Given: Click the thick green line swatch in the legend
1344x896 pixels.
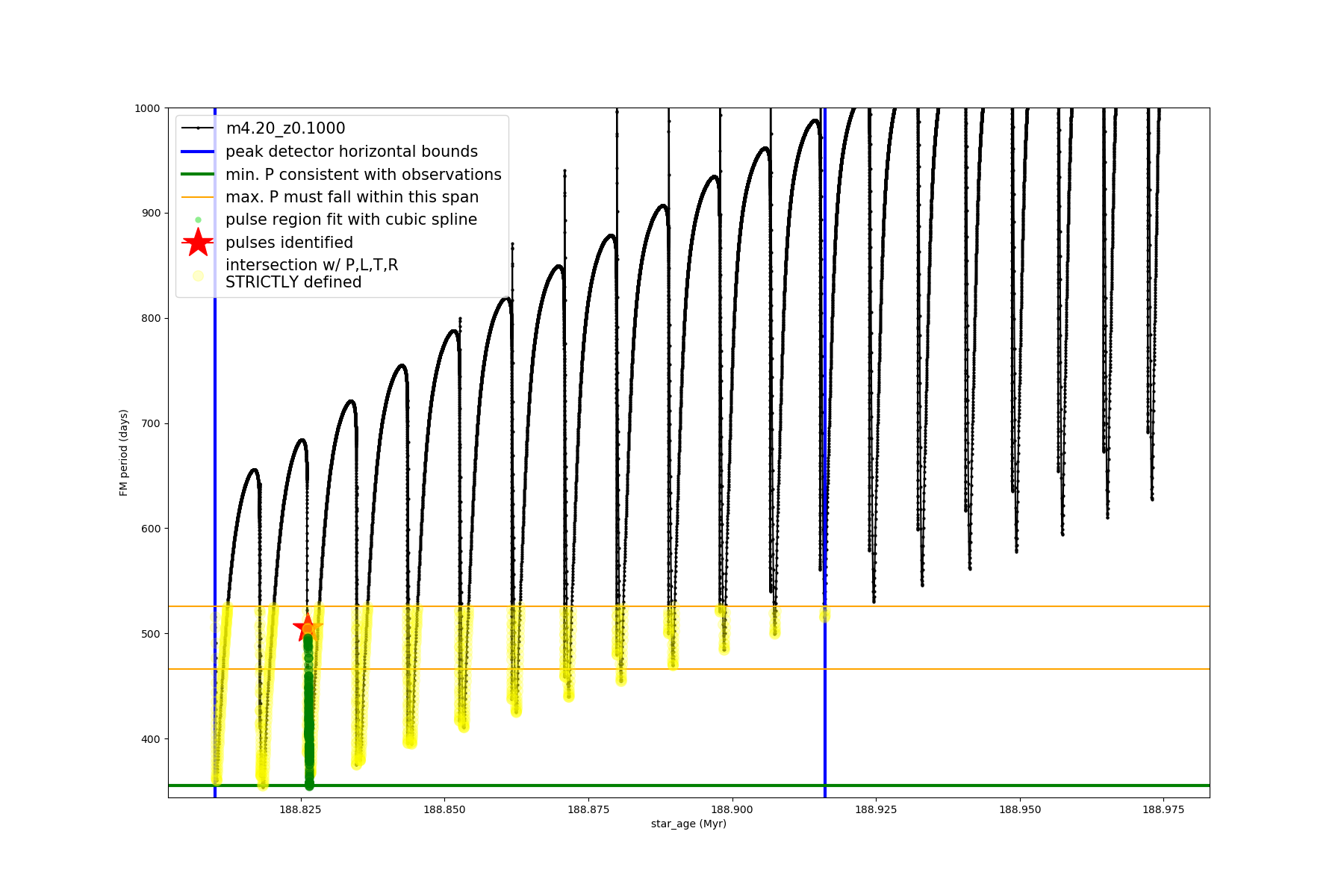Looking at the screenshot, I should pyautogui.click(x=198, y=174).
